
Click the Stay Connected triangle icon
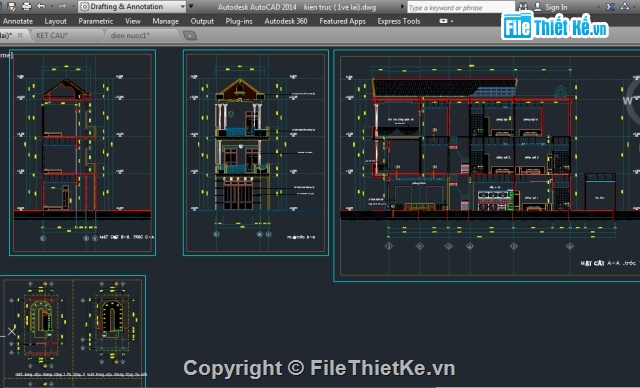point(625,7)
